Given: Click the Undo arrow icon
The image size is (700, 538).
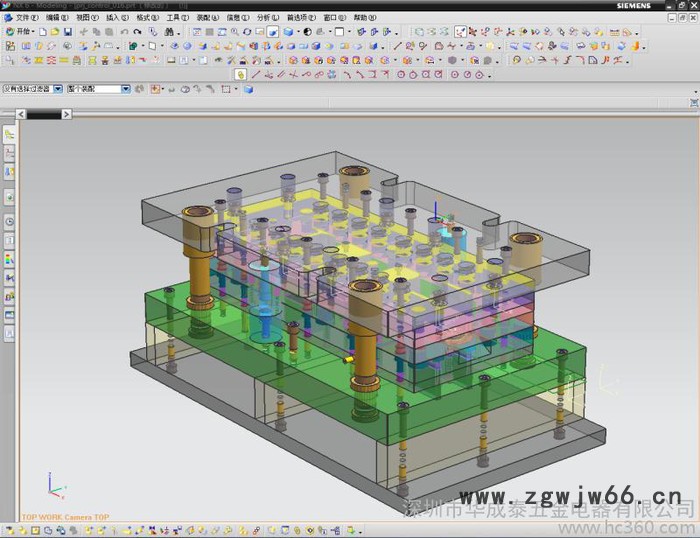Looking at the screenshot, I should point(124,32).
